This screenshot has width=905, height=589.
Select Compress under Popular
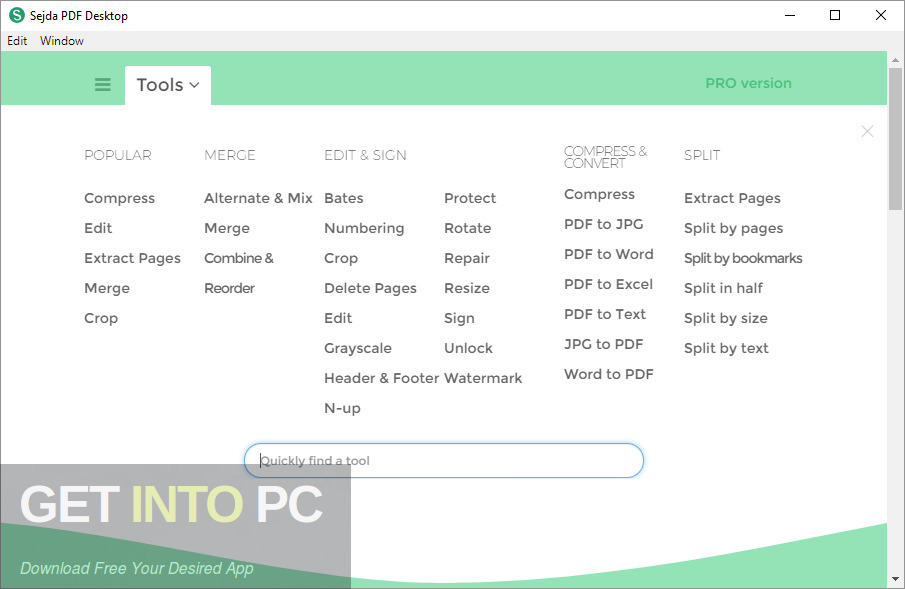click(x=119, y=198)
